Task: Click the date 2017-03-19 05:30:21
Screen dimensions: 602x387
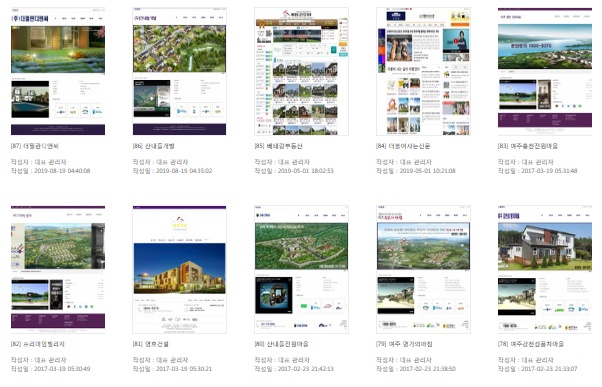Action: click(x=184, y=369)
